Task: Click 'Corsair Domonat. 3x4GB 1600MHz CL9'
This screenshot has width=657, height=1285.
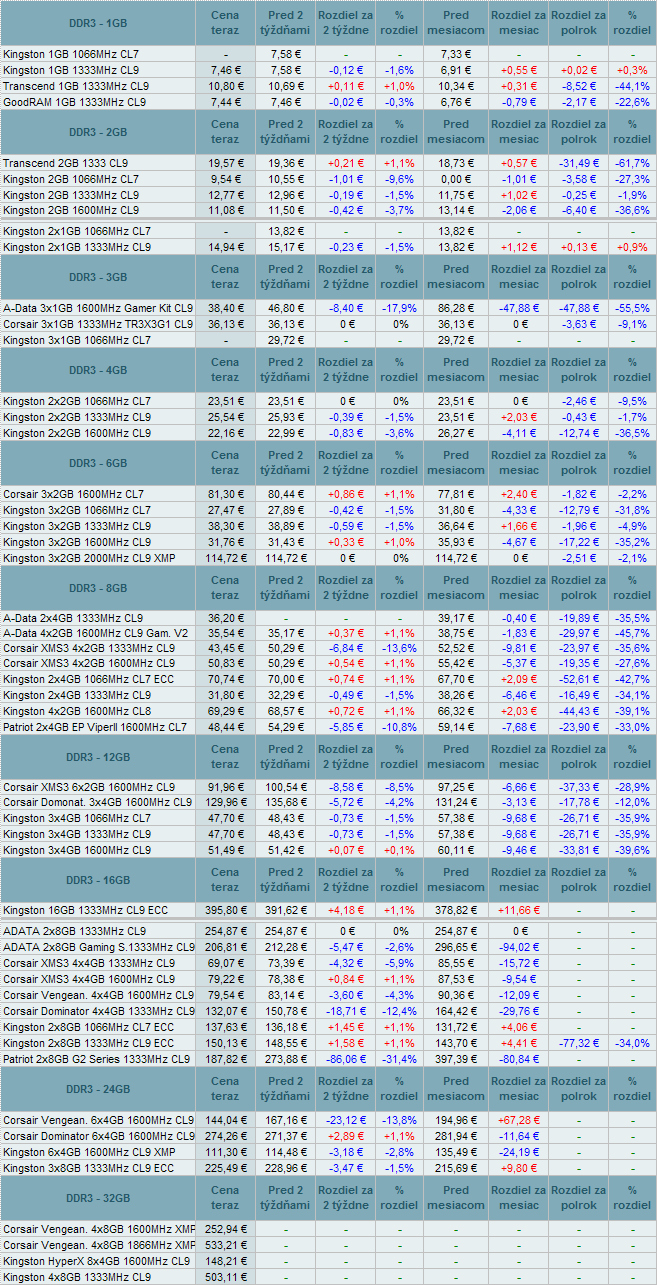Action: (x=97, y=803)
